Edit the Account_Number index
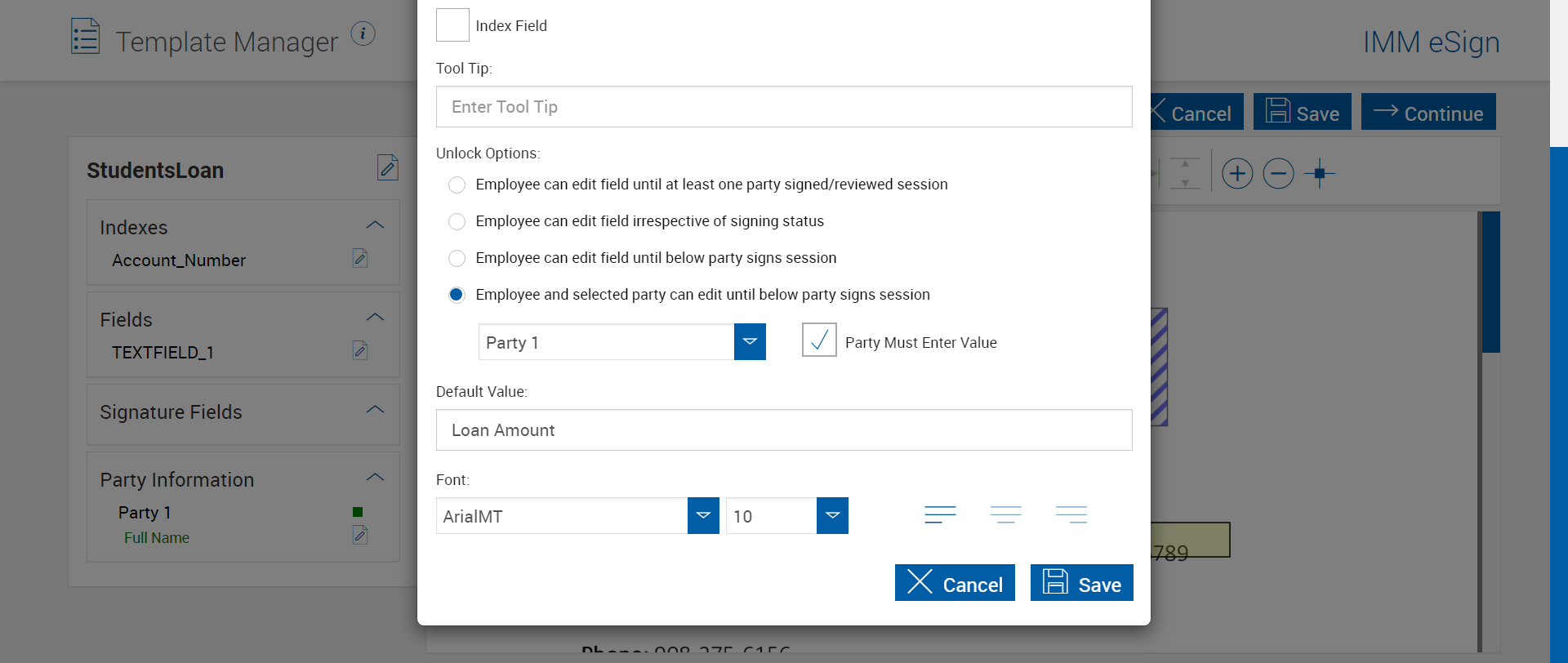The height and width of the screenshot is (663, 1568). tap(360, 259)
